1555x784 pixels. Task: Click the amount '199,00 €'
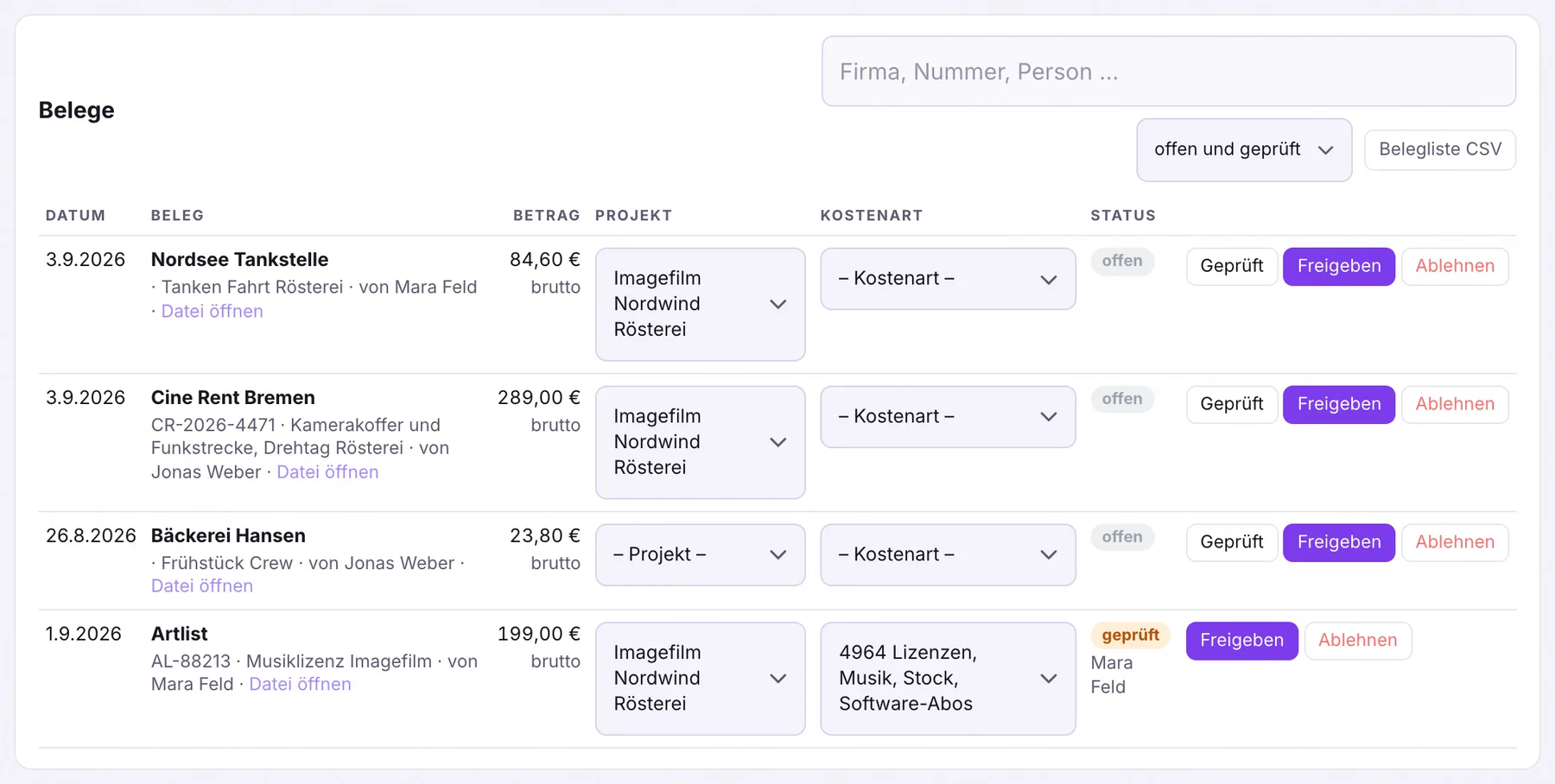point(539,634)
